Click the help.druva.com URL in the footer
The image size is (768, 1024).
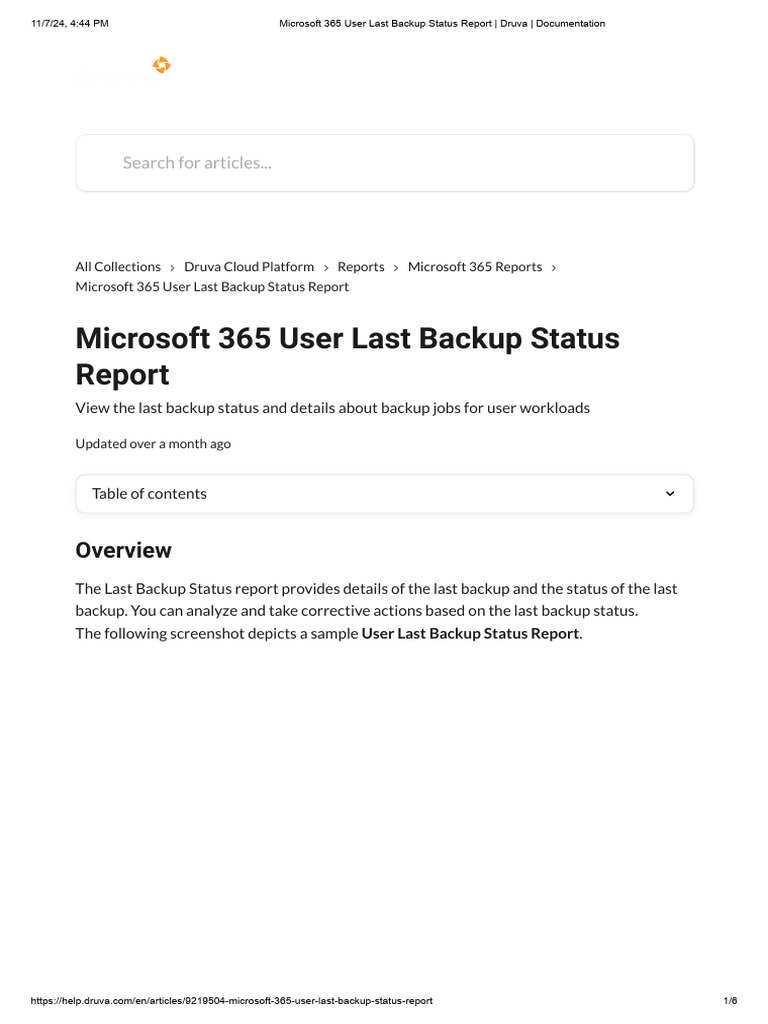(x=232, y=1001)
